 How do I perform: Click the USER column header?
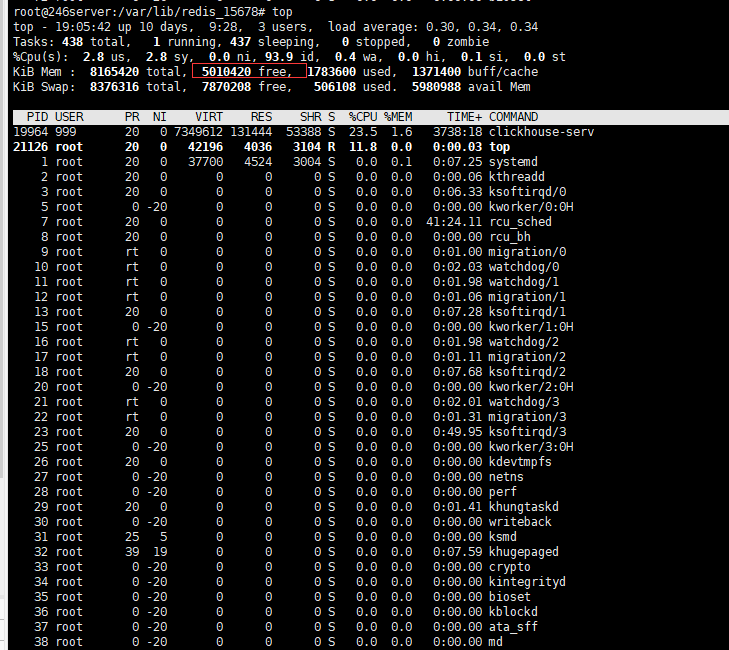(x=69, y=117)
